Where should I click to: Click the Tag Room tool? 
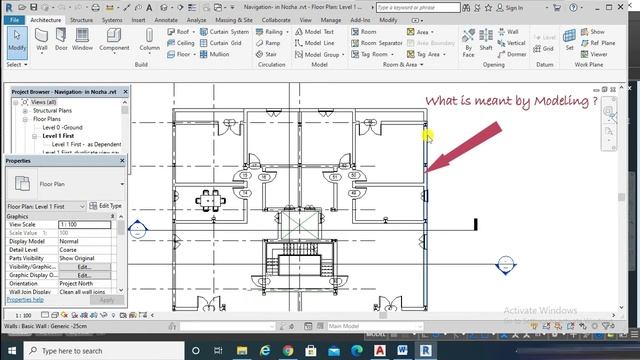[372, 54]
